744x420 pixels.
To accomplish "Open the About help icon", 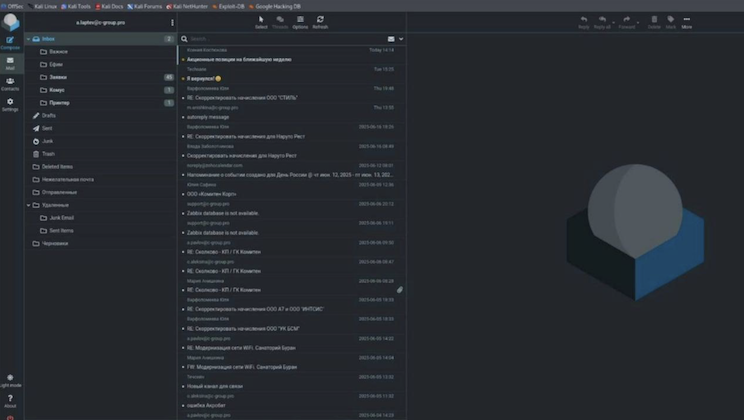I will 10,401.
